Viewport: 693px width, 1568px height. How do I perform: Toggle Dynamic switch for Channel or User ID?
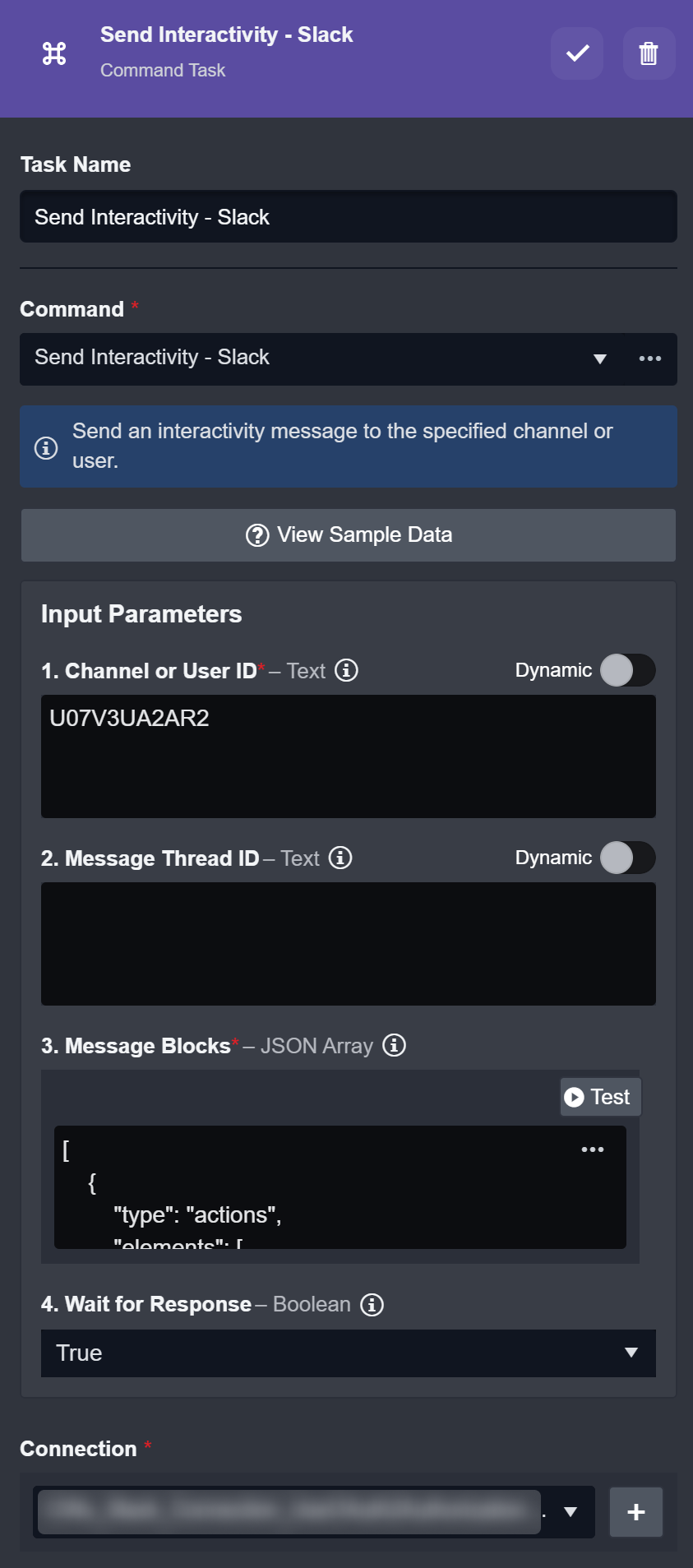click(627, 670)
